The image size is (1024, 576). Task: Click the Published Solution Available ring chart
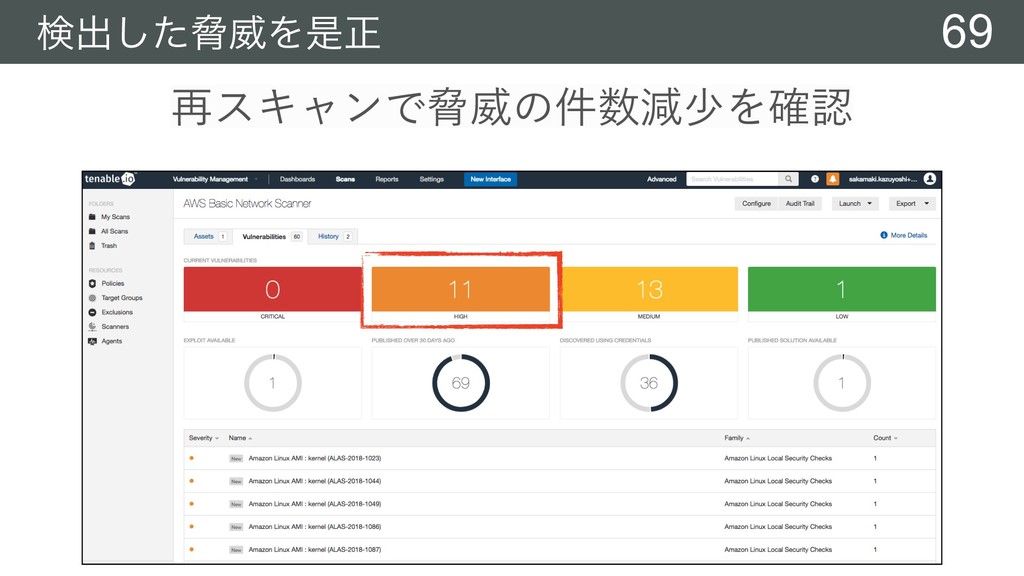[x=842, y=383]
